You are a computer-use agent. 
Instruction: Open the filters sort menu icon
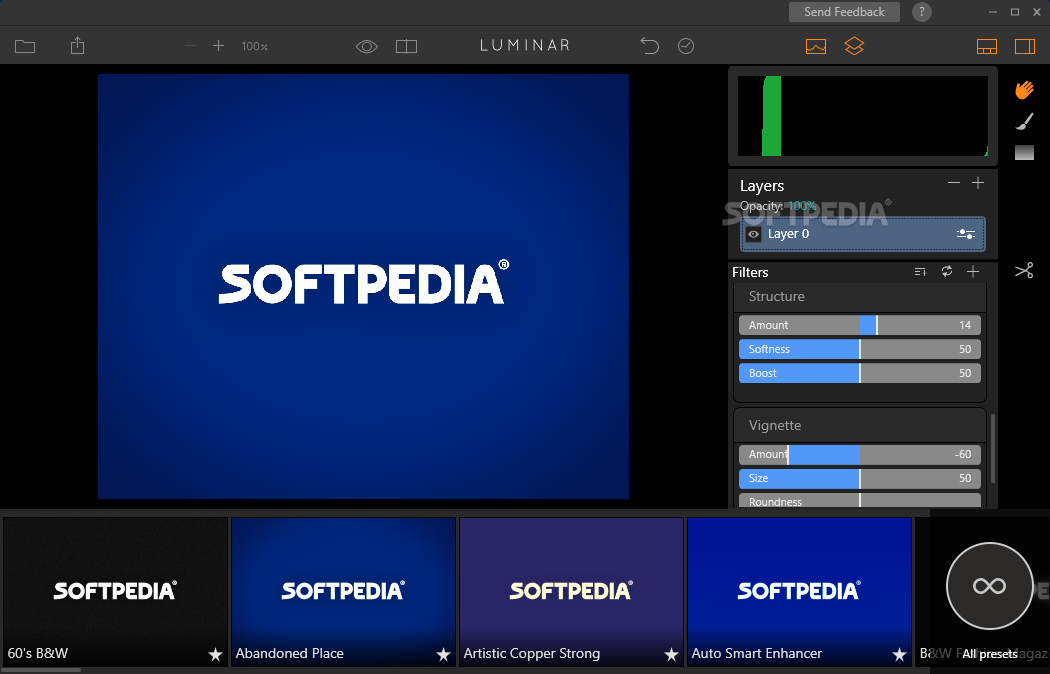tap(920, 272)
